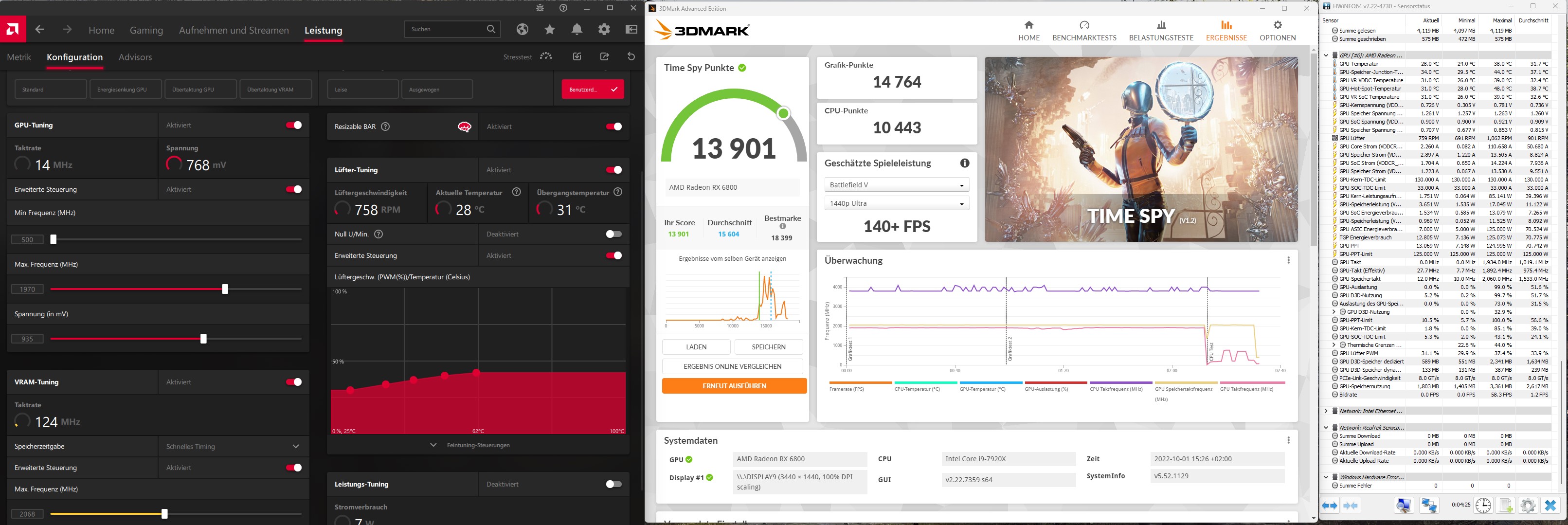Click HWiNFO clock reset button
This screenshot has width=1568, height=525.
point(1483,506)
